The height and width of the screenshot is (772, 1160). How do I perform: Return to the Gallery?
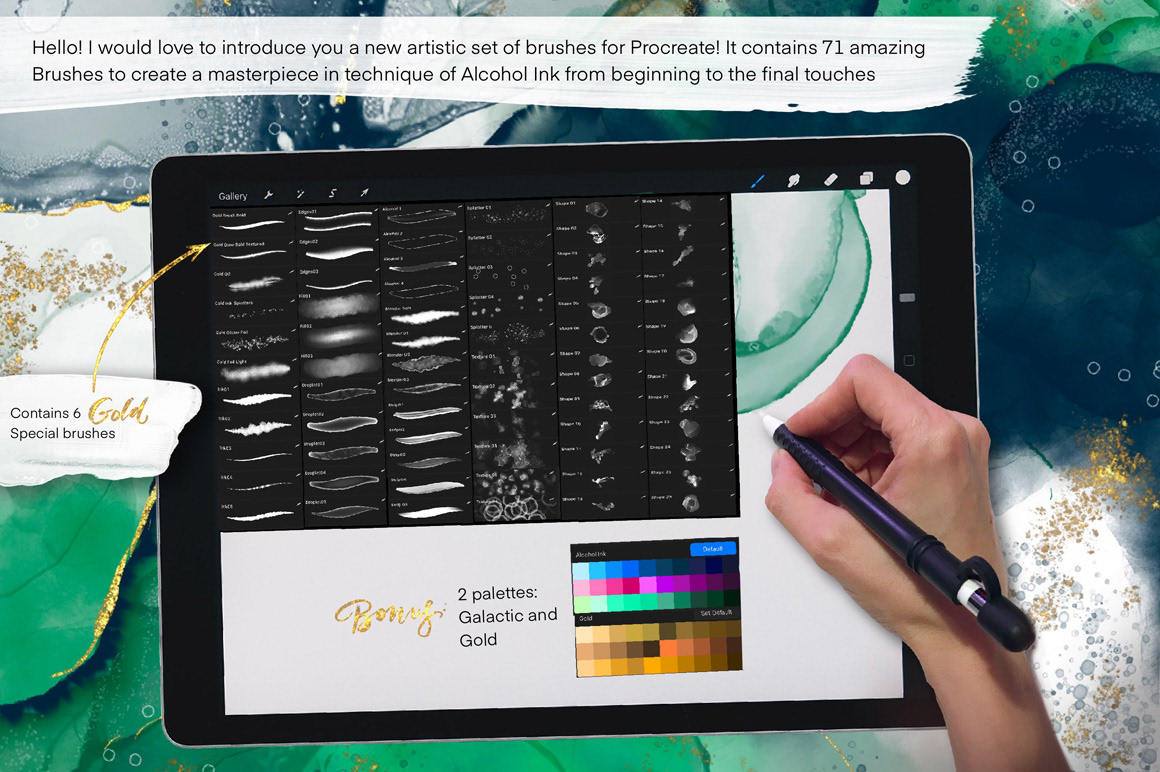point(232,196)
